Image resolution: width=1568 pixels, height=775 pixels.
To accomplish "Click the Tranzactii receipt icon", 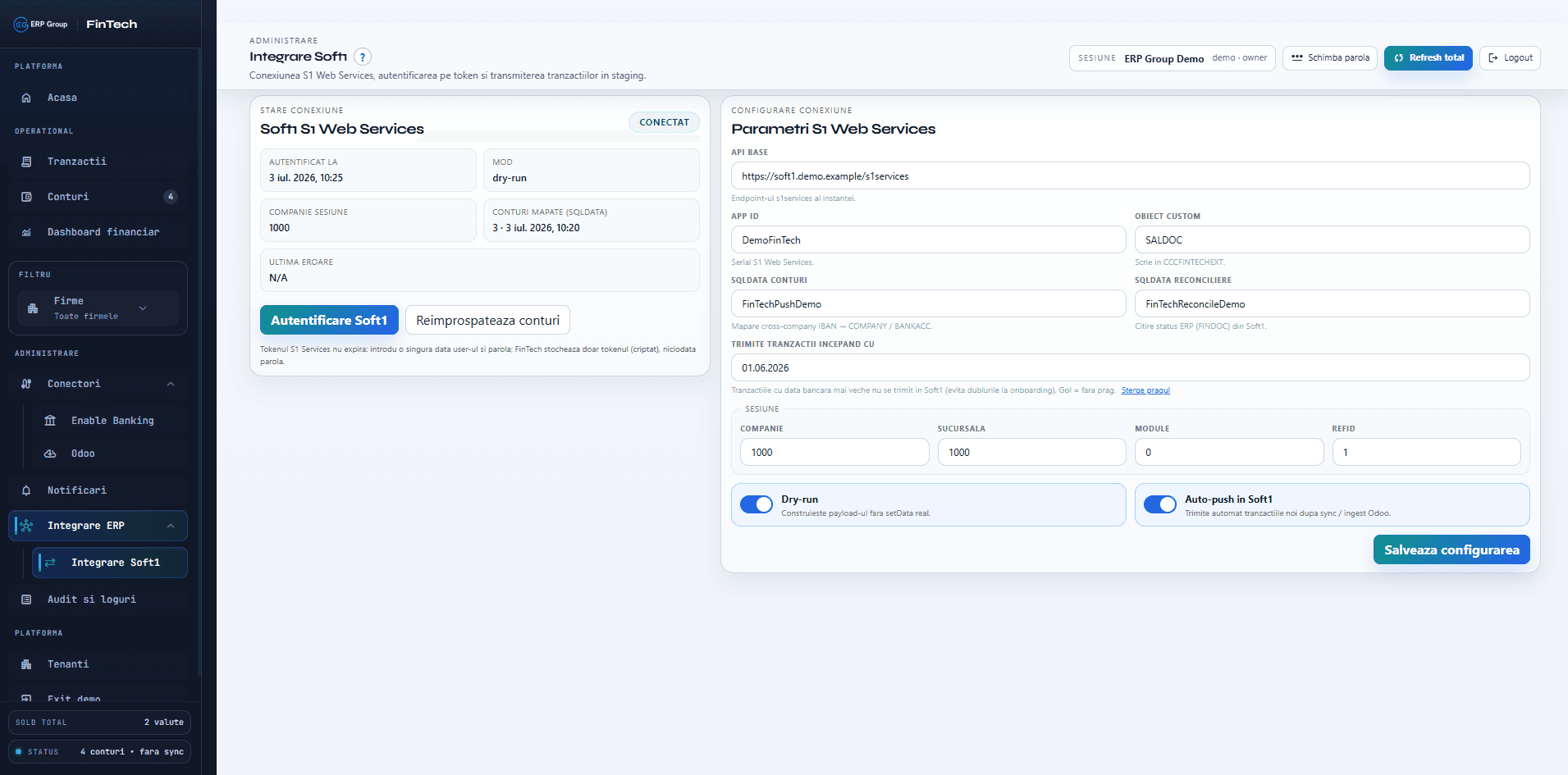I will pos(26,162).
